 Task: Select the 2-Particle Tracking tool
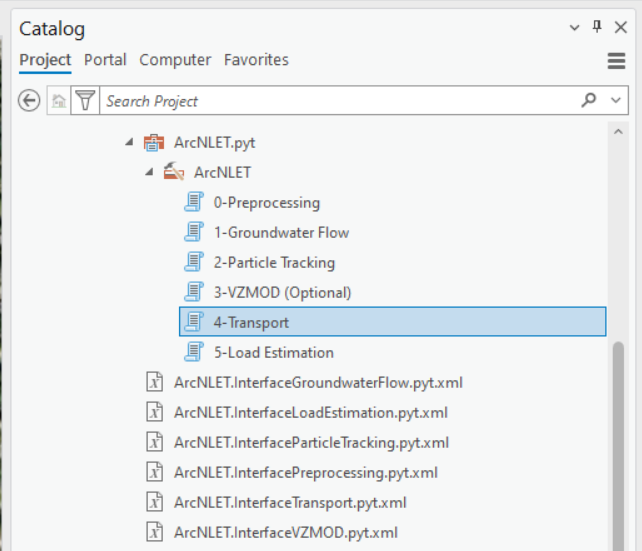274,262
